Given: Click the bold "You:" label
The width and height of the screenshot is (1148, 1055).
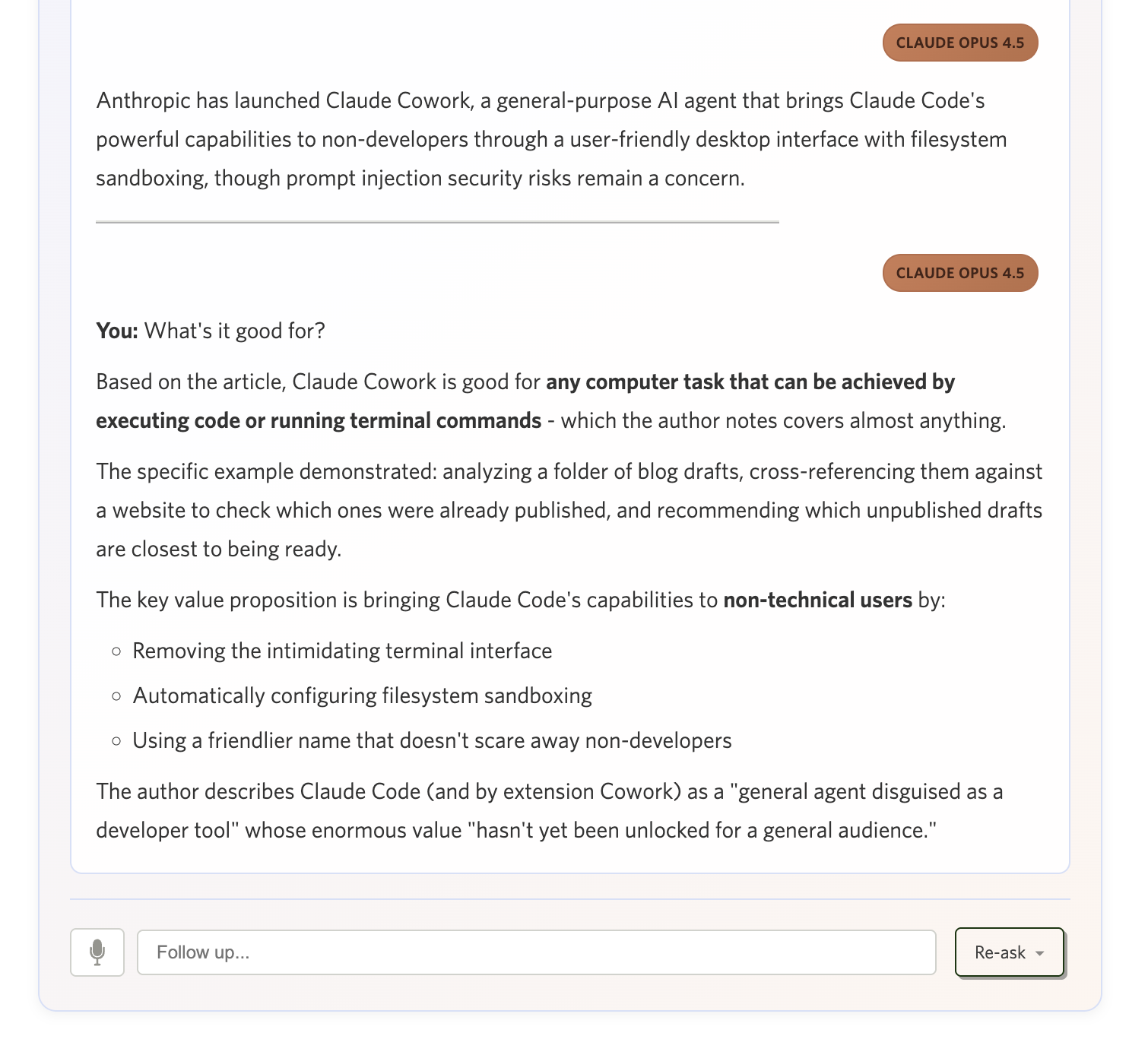Looking at the screenshot, I should pos(116,331).
